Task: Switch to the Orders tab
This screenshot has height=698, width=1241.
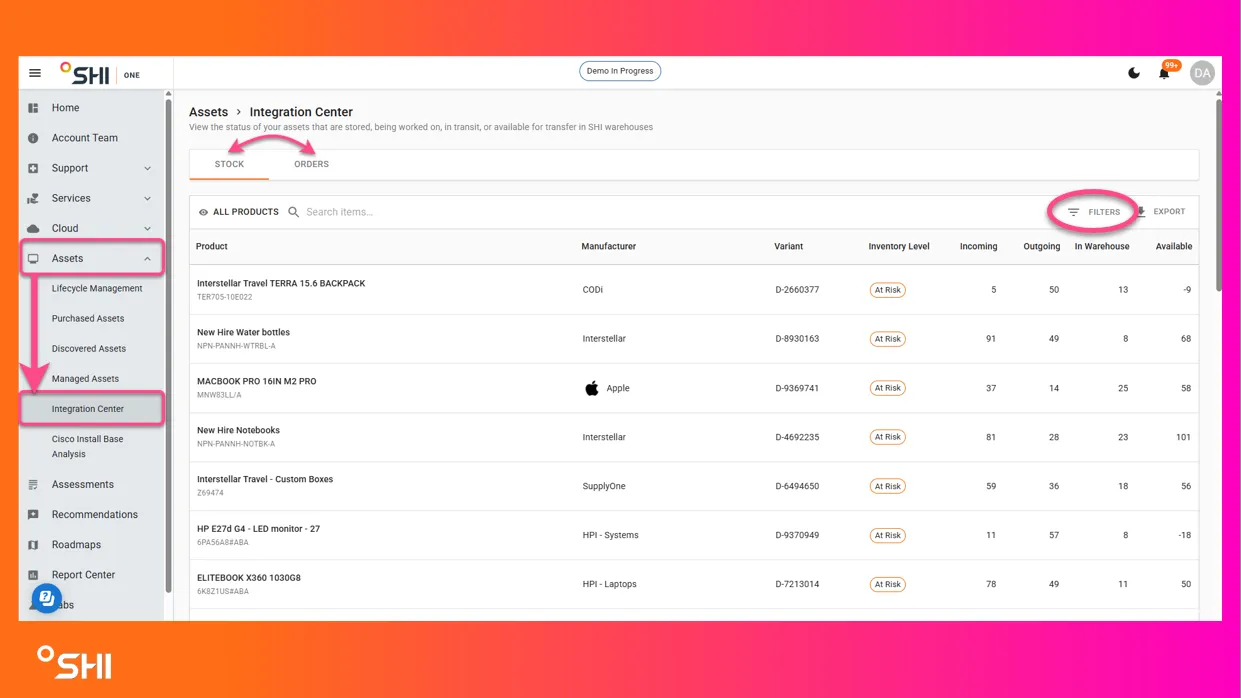Action: click(311, 164)
